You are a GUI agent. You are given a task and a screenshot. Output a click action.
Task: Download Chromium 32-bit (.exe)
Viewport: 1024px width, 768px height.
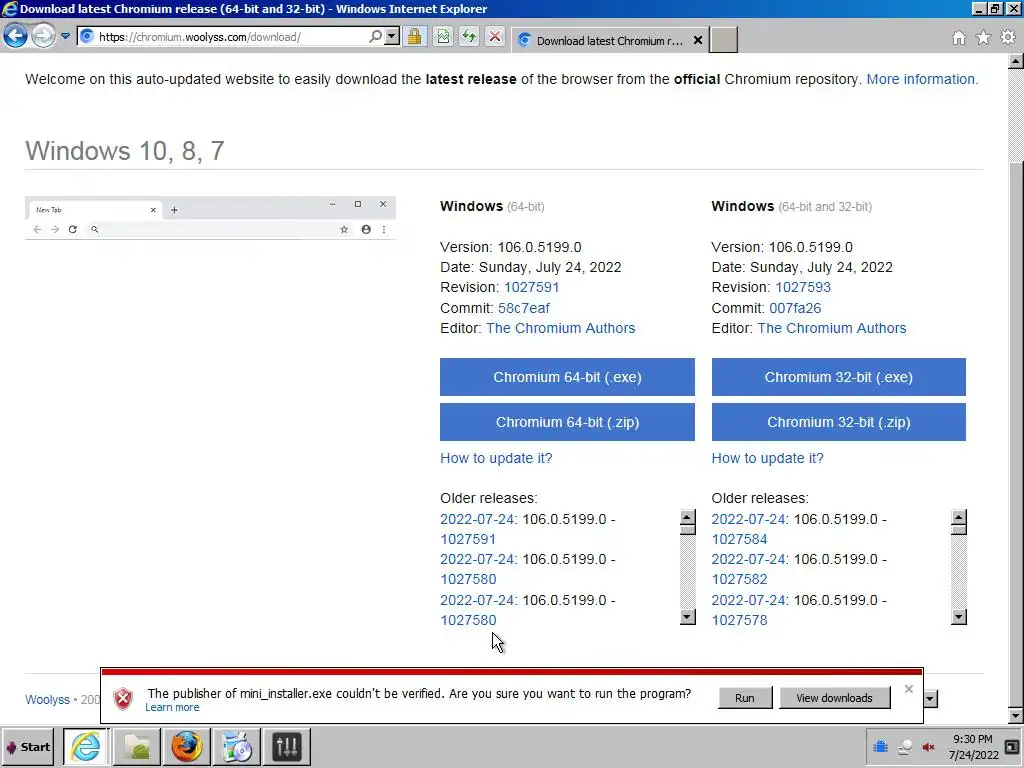pyautogui.click(x=839, y=377)
